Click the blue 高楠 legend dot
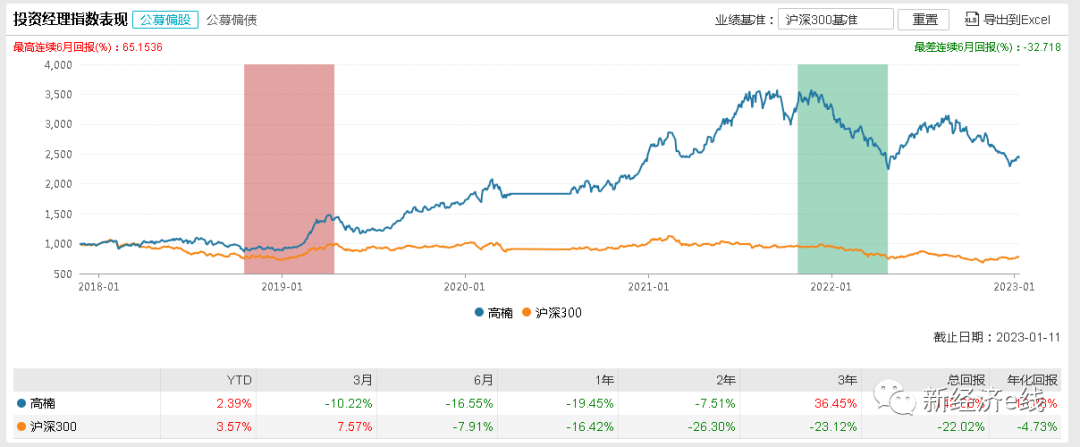 [480, 313]
